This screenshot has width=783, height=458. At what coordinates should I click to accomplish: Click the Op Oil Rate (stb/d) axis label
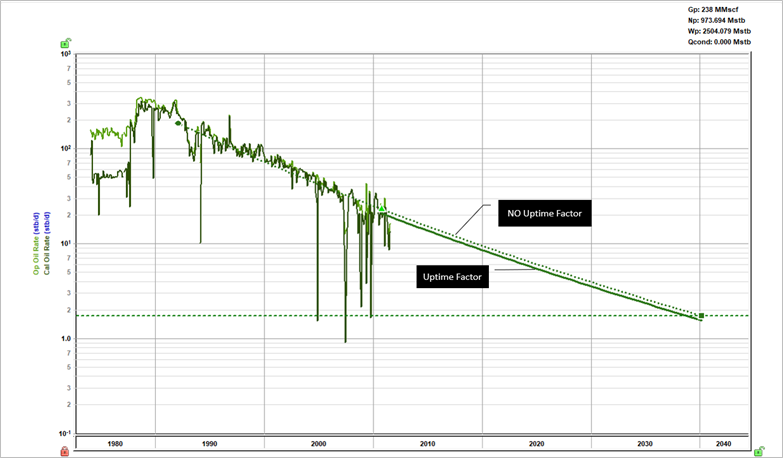(36, 243)
